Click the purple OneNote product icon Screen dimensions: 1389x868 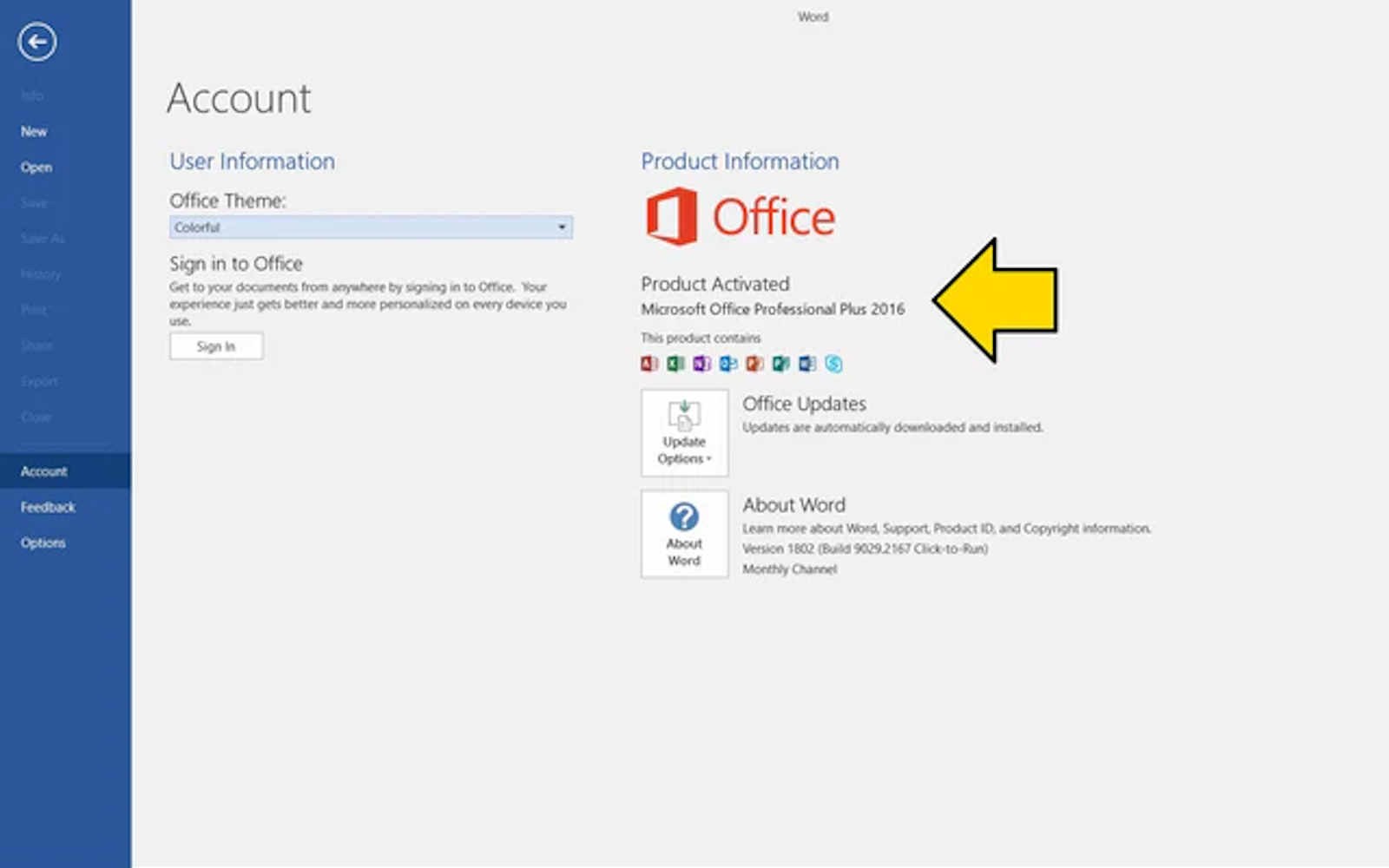tap(701, 364)
